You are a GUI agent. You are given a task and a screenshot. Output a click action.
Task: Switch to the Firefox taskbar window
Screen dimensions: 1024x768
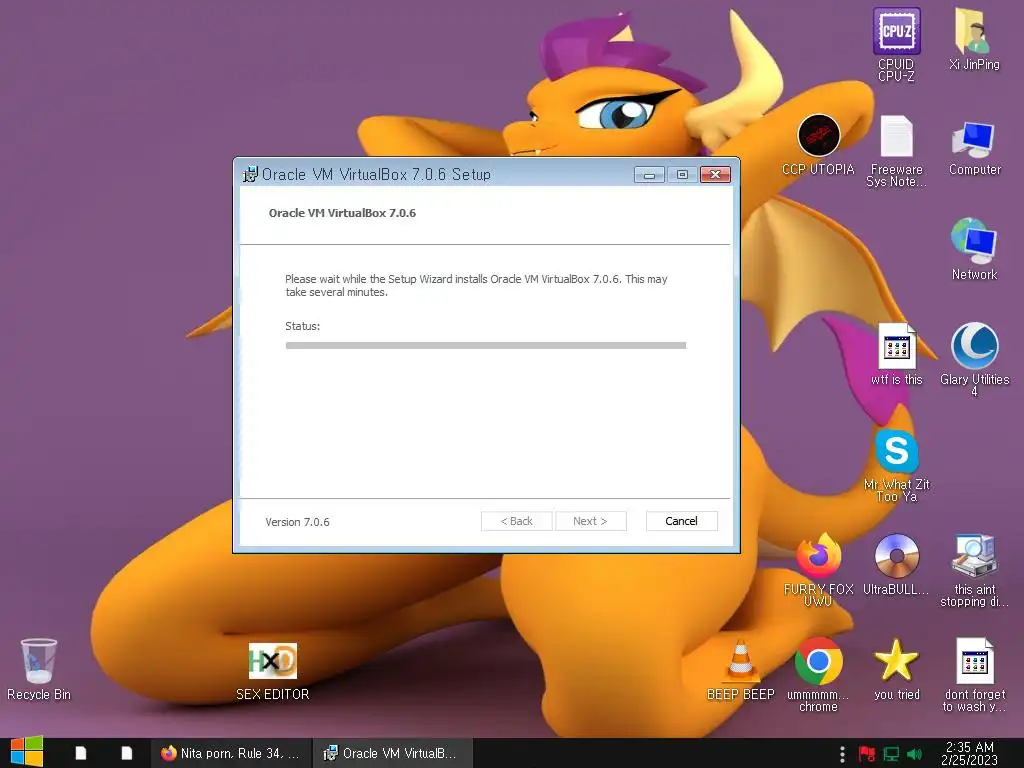[x=231, y=753]
